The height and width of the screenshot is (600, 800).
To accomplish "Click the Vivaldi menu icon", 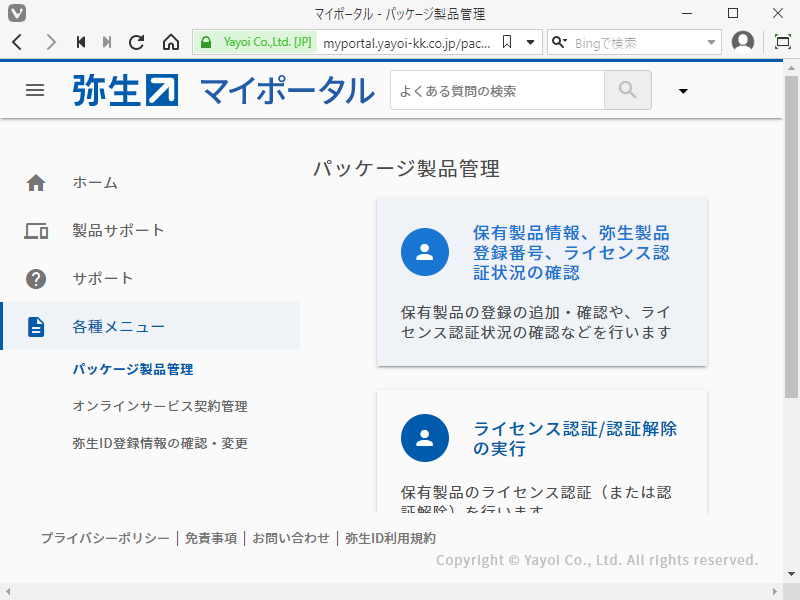I will tap(17, 13).
